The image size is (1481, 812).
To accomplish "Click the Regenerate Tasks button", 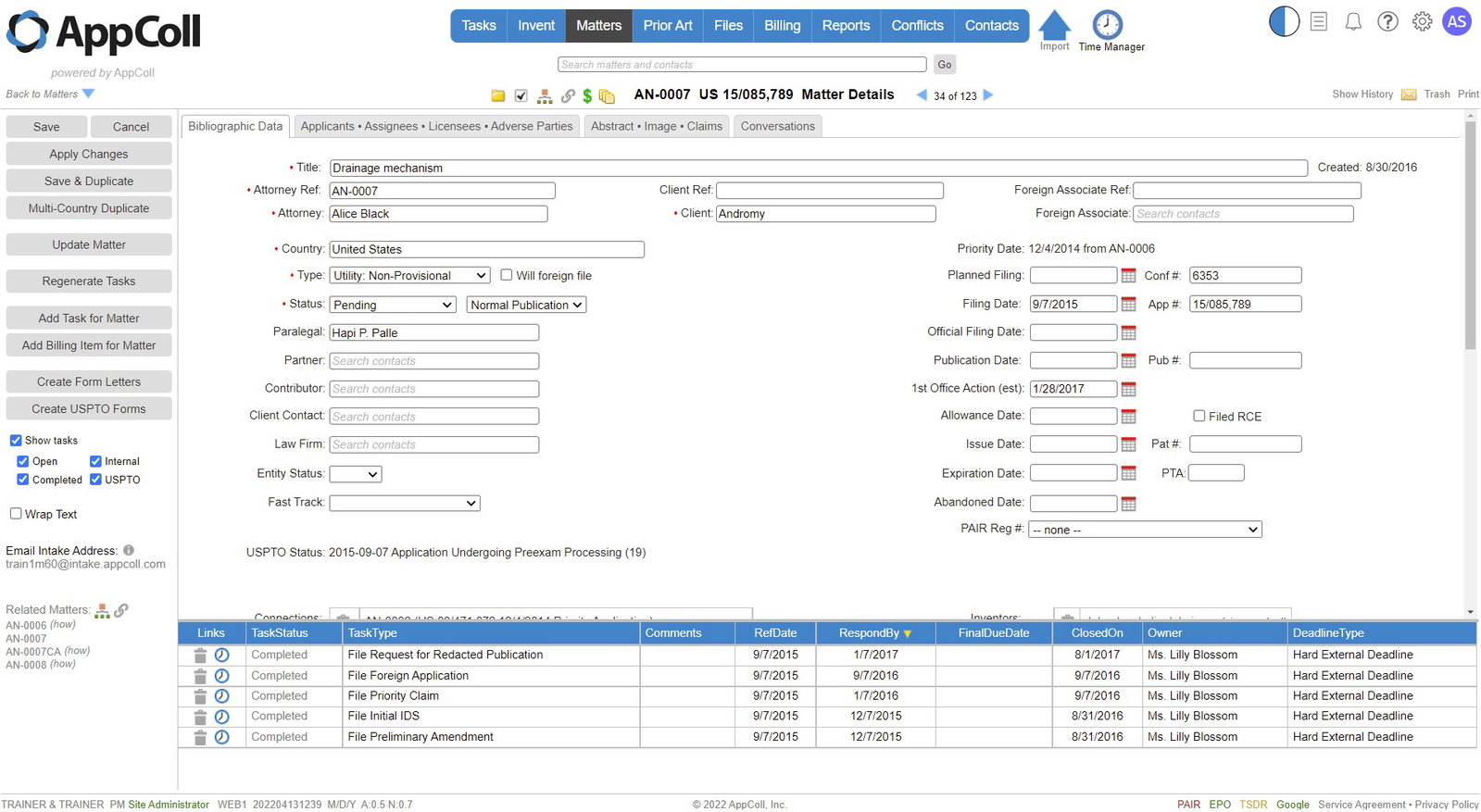I will 89,281.
